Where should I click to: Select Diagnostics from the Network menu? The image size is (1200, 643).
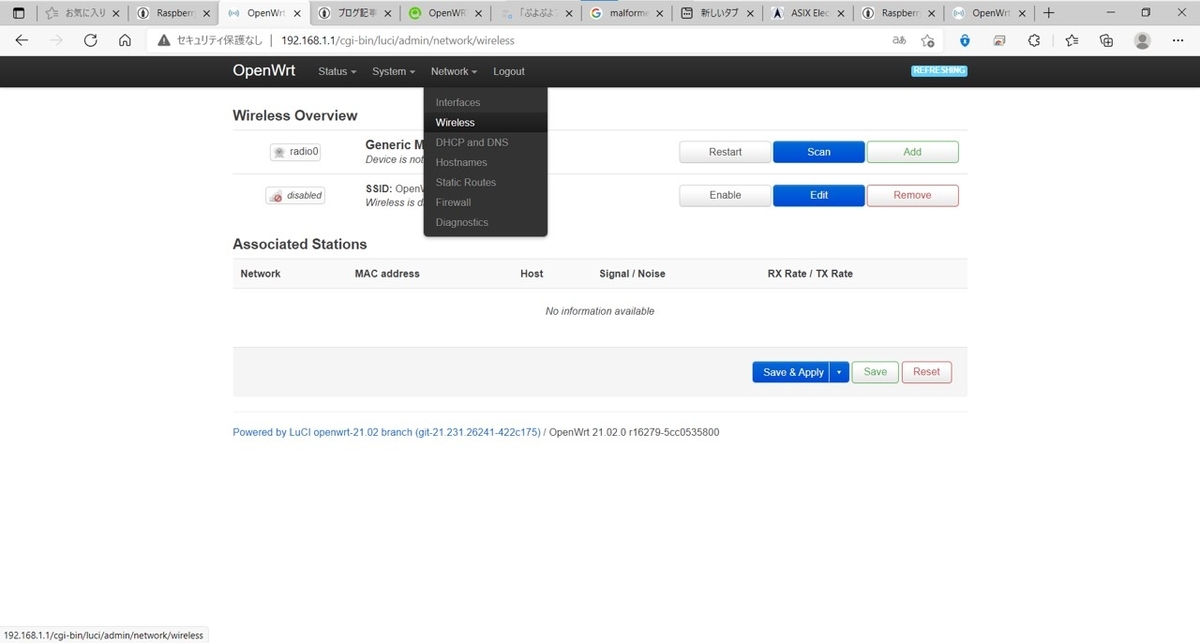click(x=485, y=222)
